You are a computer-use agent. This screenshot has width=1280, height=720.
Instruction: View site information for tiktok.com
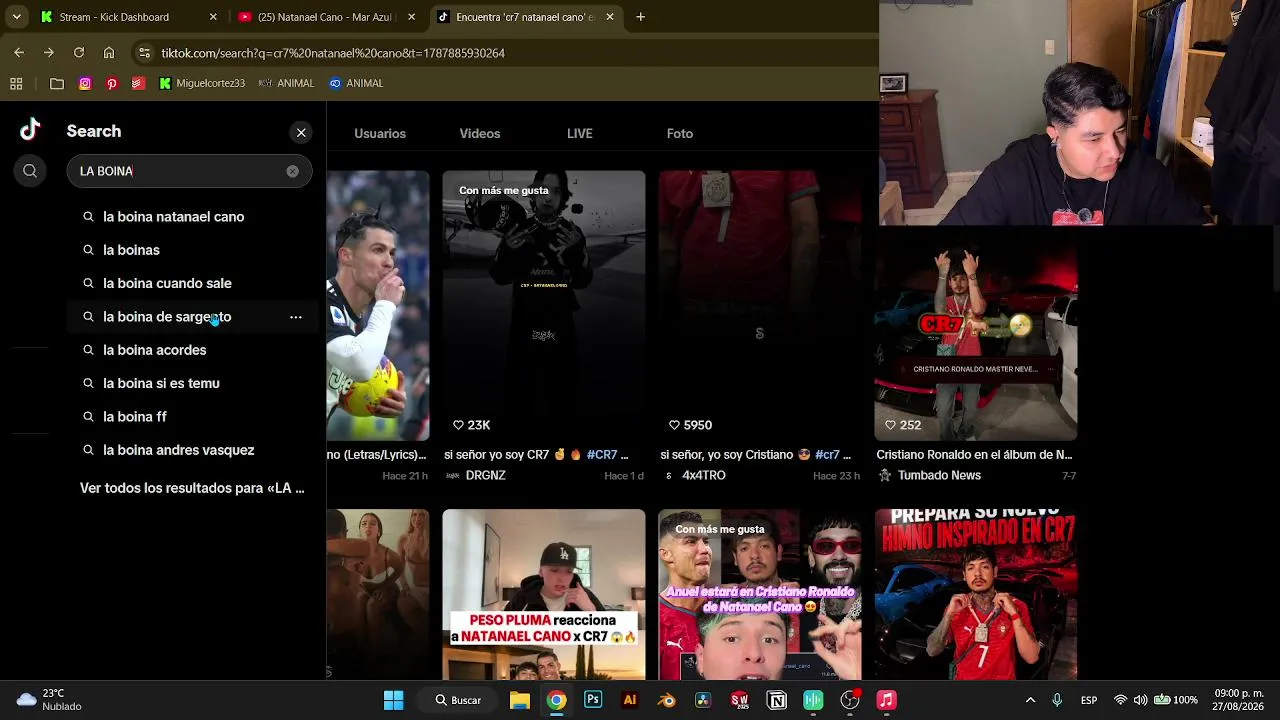pos(144,53)
